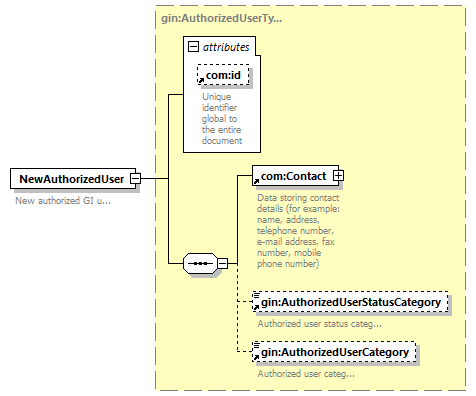Select the com:id attribute box
The height and width of the screenshot is (396, 476).
pos(223,75)
